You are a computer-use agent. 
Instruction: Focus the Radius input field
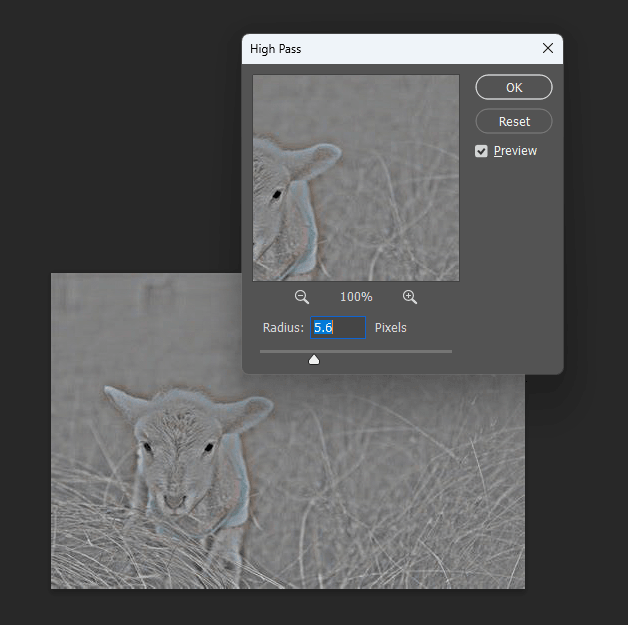[x=338, y=328]
